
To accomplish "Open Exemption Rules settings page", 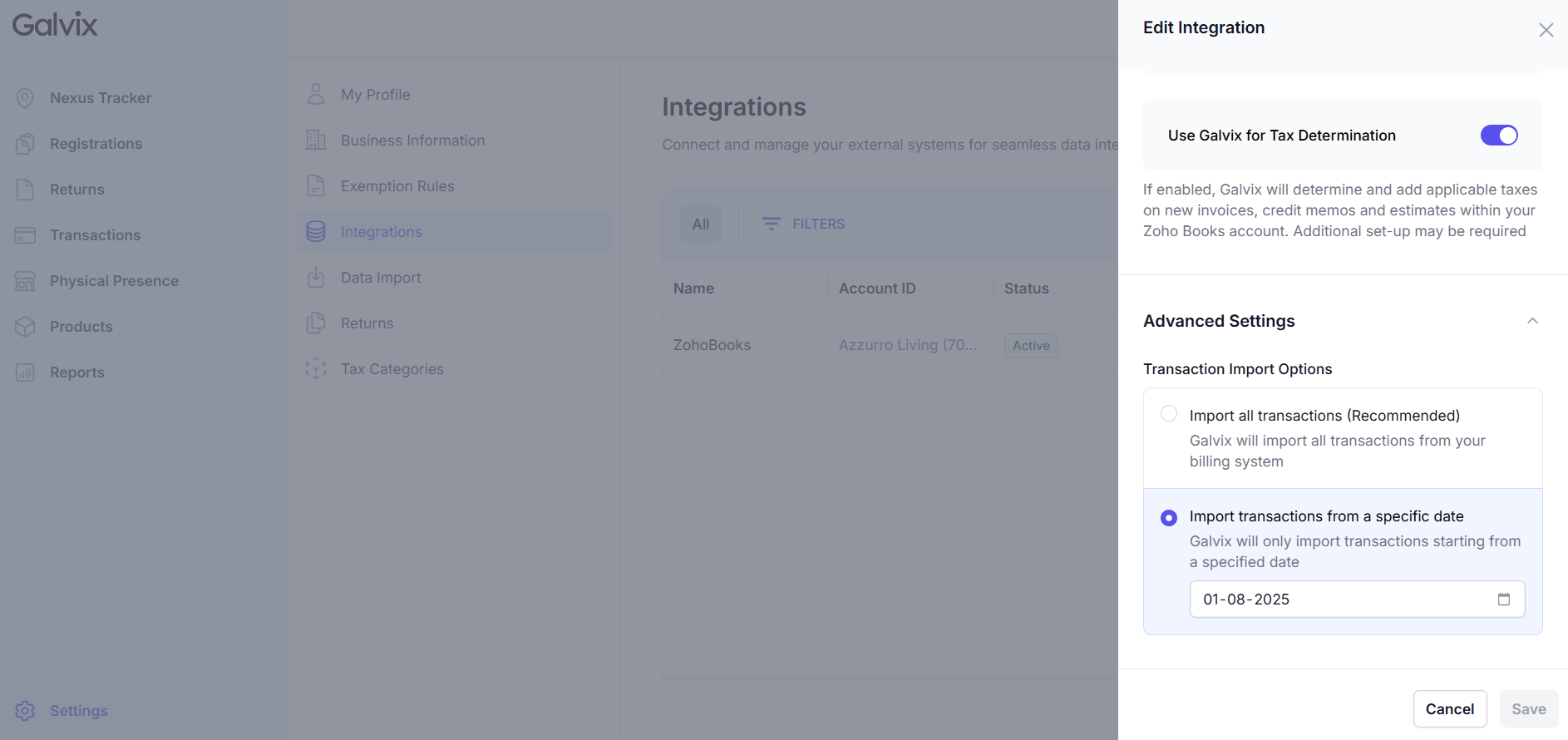I will (397, 186).
